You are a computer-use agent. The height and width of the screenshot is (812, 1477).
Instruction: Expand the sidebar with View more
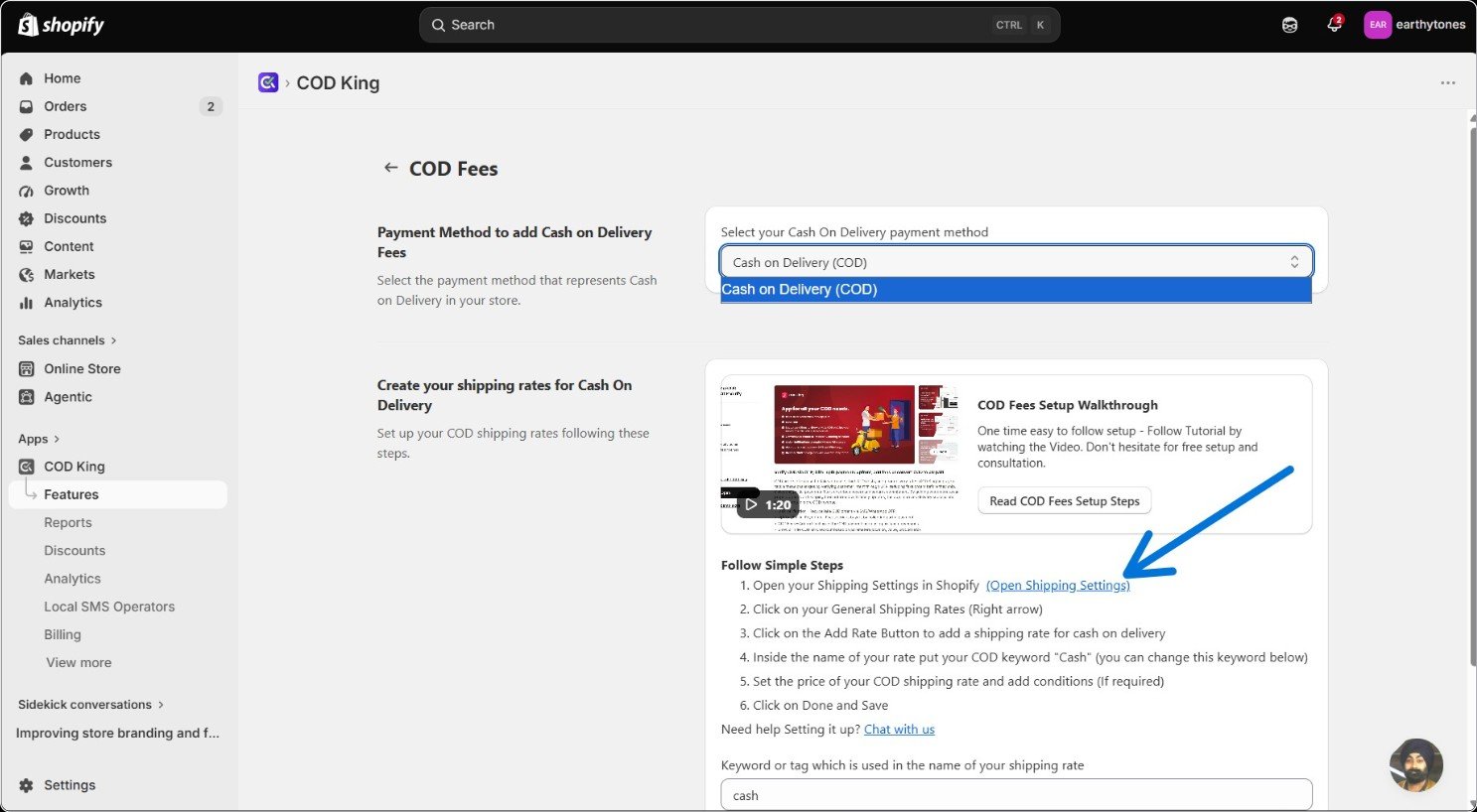(78, 663)
